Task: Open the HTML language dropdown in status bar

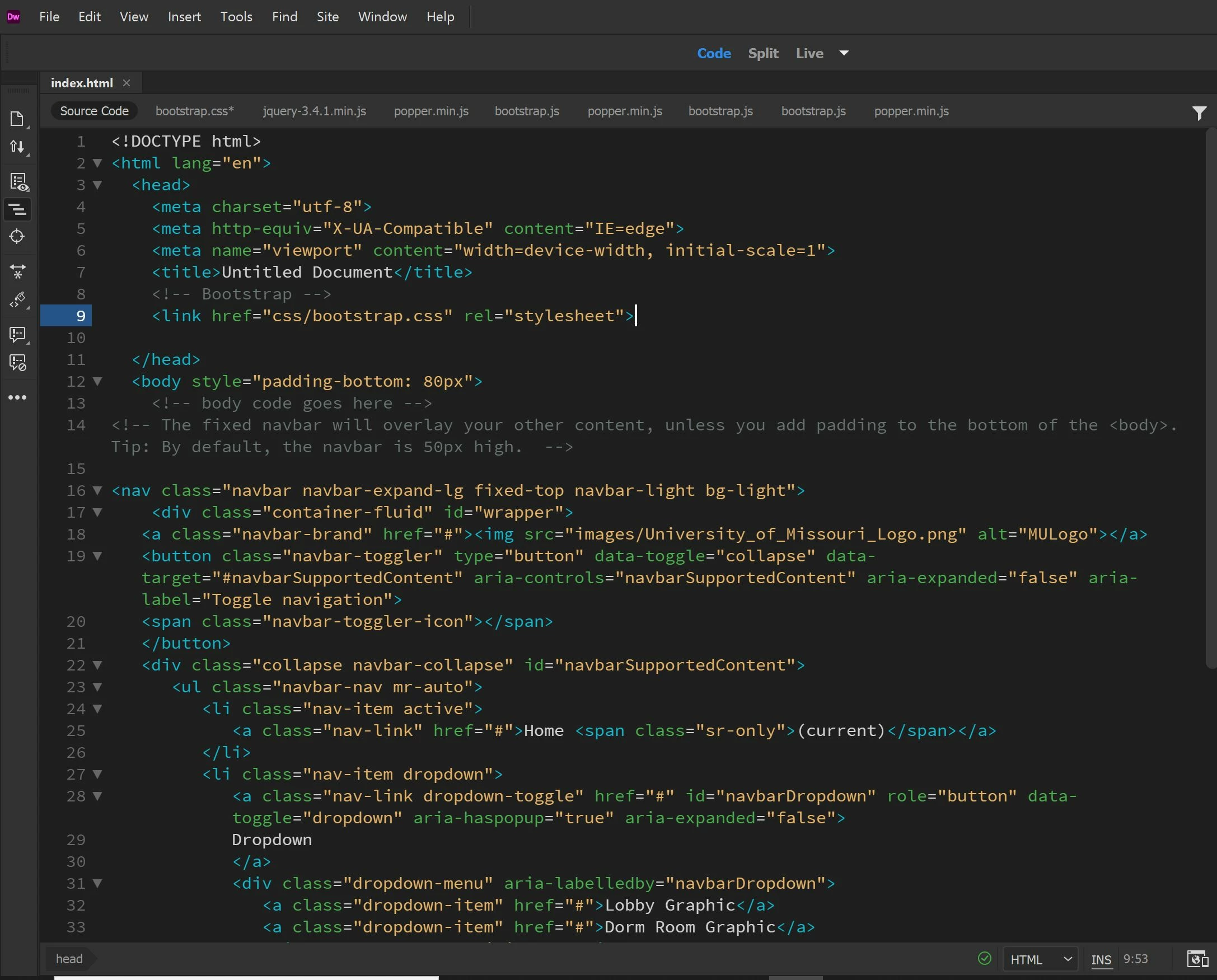Action: 1040,960
